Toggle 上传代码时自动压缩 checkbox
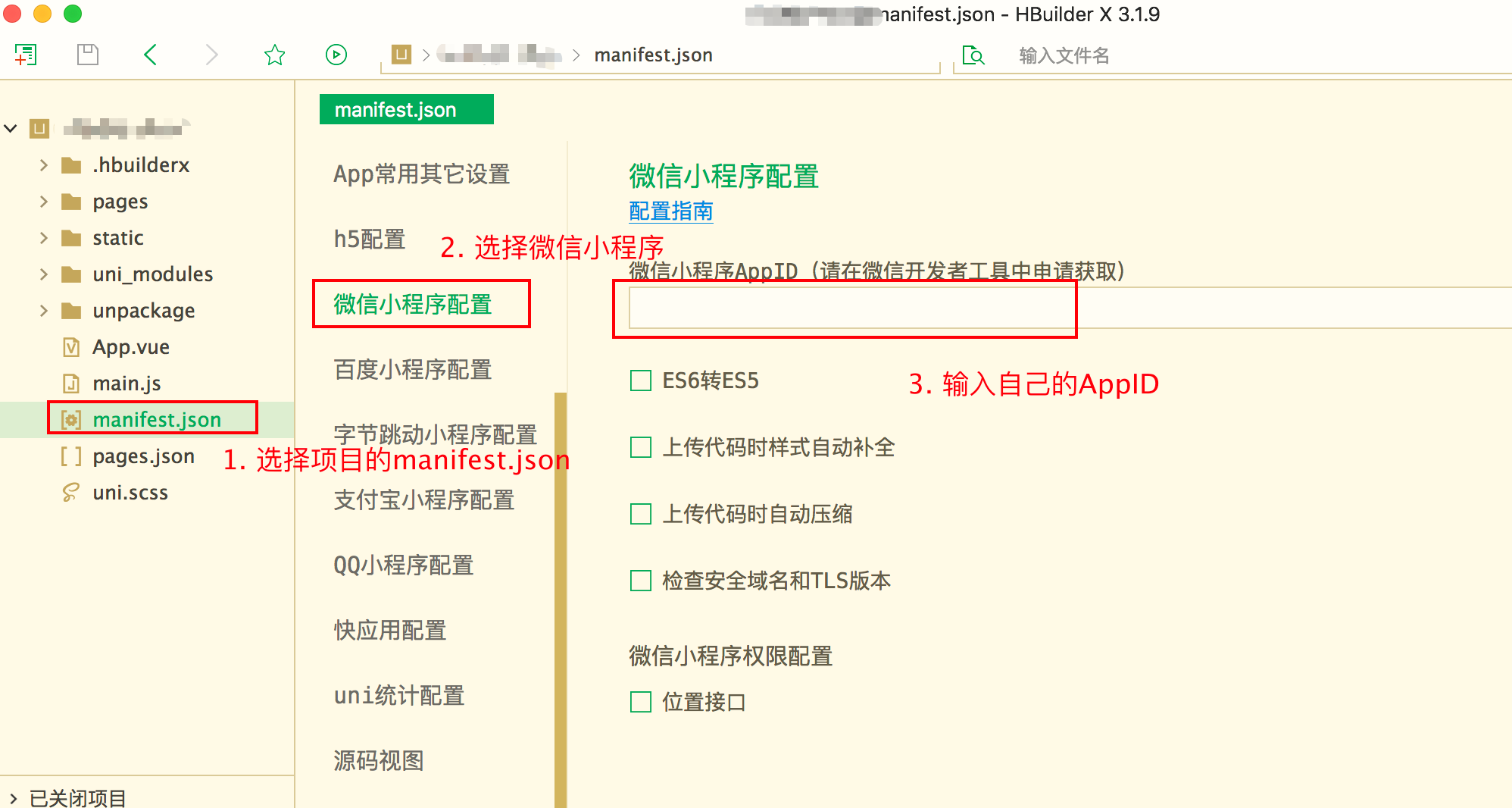This screenshot has height=808, width=1512. [x=641, y=514]
